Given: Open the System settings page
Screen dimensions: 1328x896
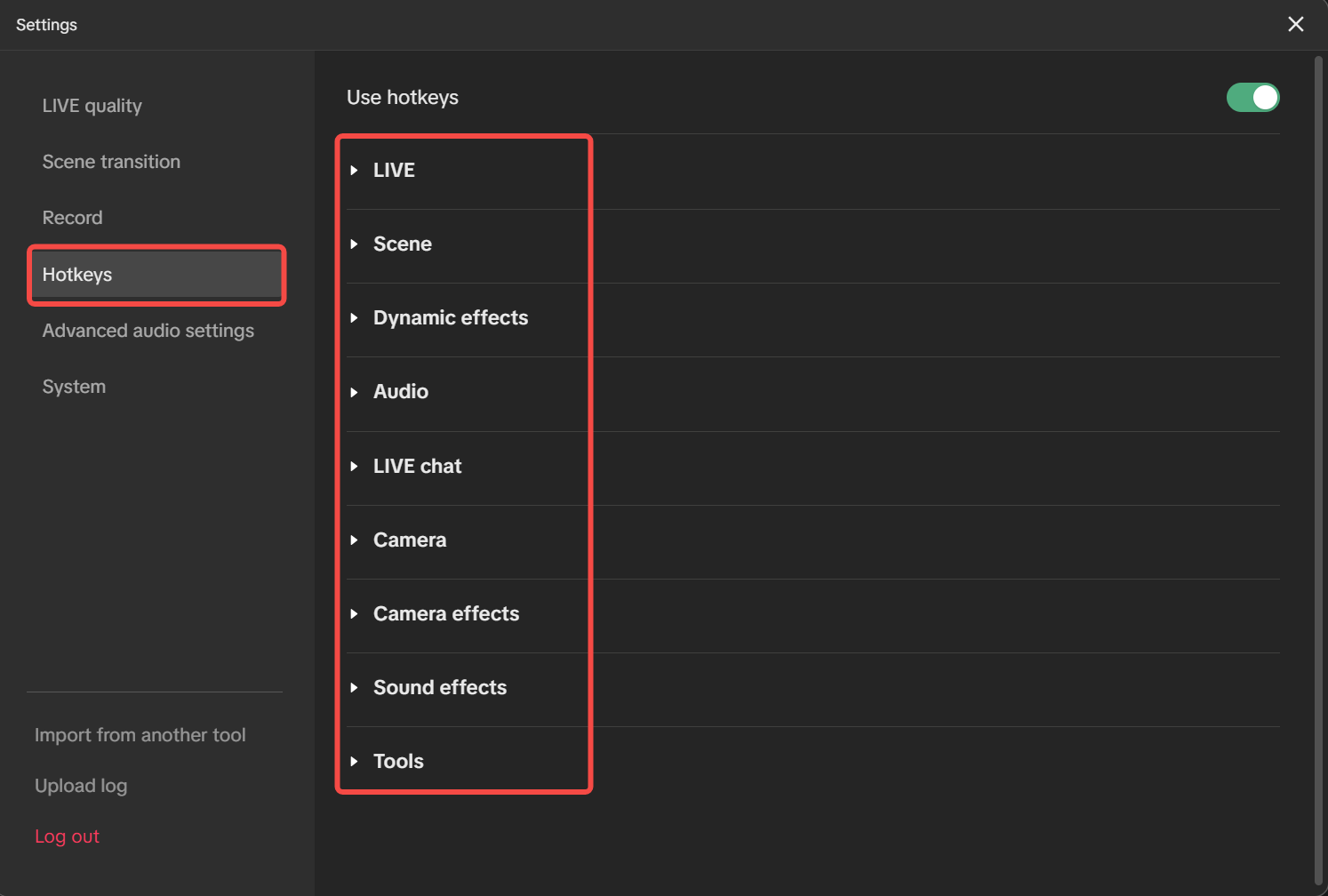Looking at the screenshot, I should (74, 386).
